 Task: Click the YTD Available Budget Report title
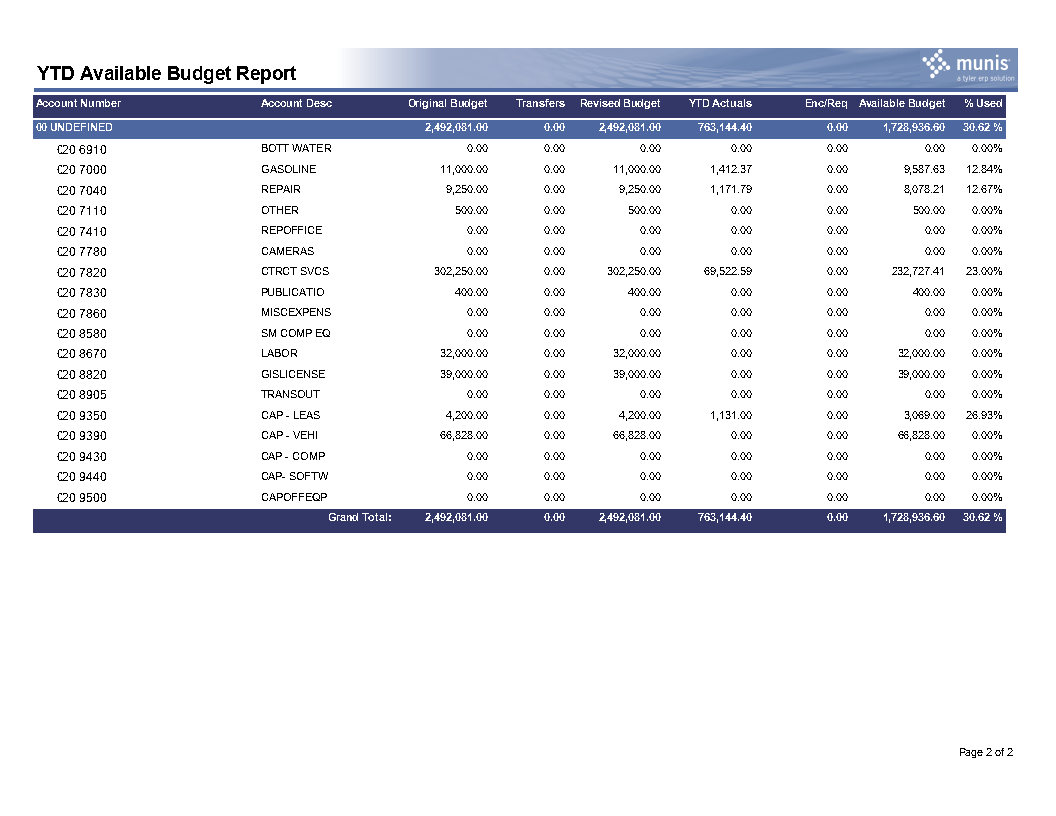166,73
